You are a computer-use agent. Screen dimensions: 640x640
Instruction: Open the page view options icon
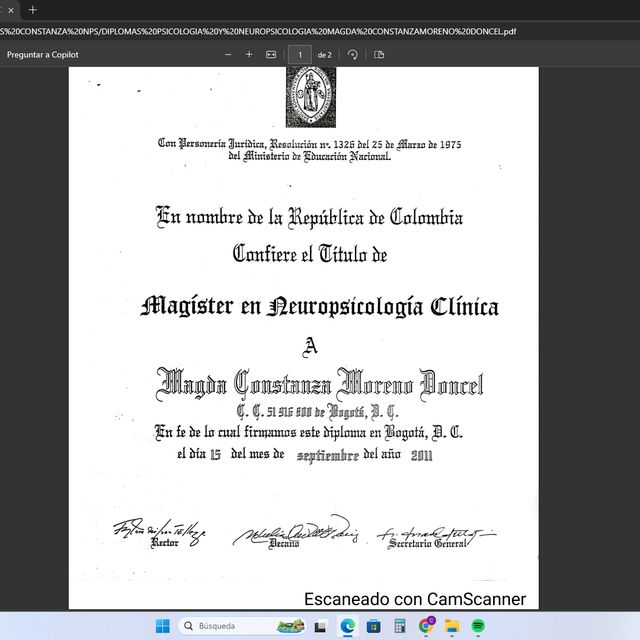pyautogui.click(x=379, y=55)
